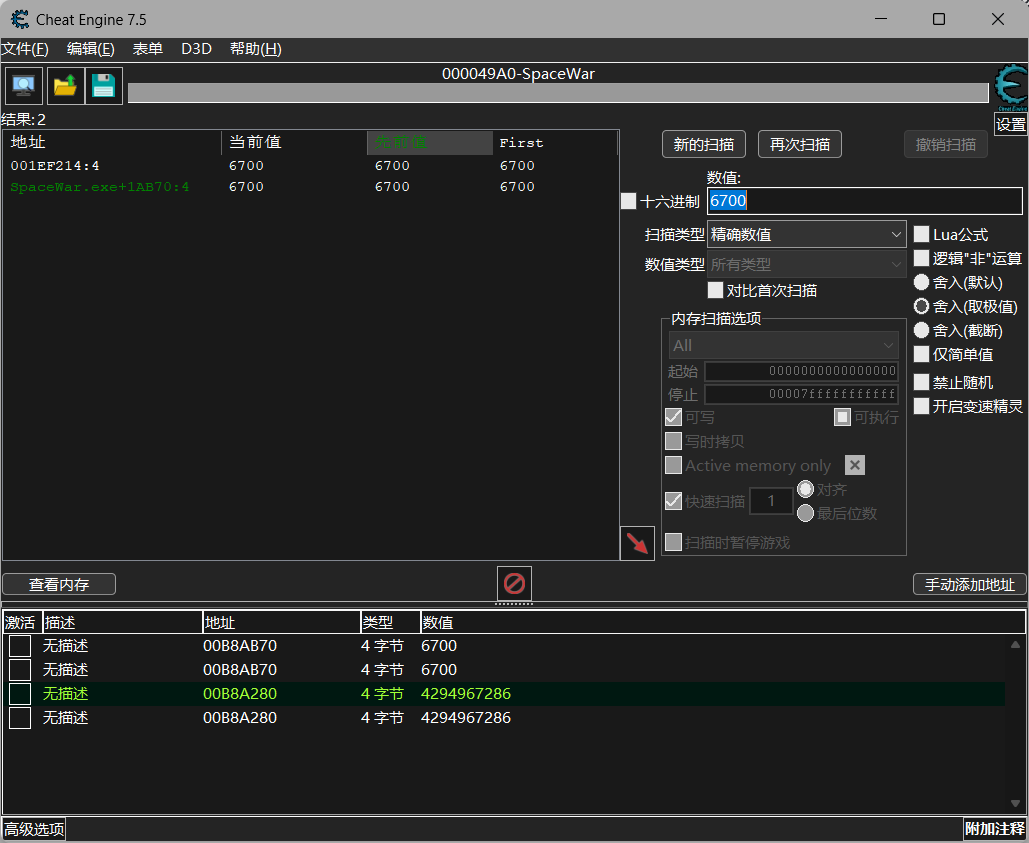Click the 激活 column header in address list
Image resolution: width=1029 pixels, height=843 pixels.
[22, 623]
